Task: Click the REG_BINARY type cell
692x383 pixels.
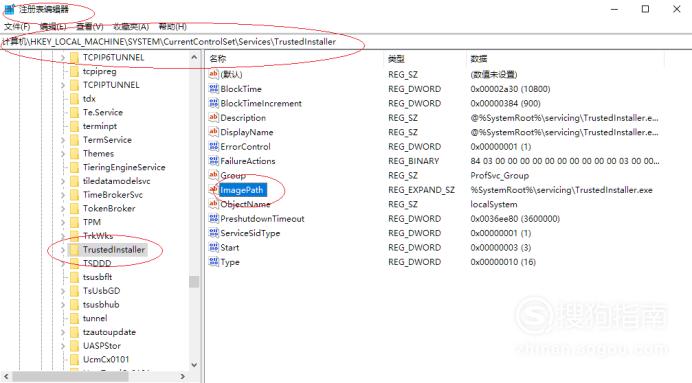Action: [414, 161]
